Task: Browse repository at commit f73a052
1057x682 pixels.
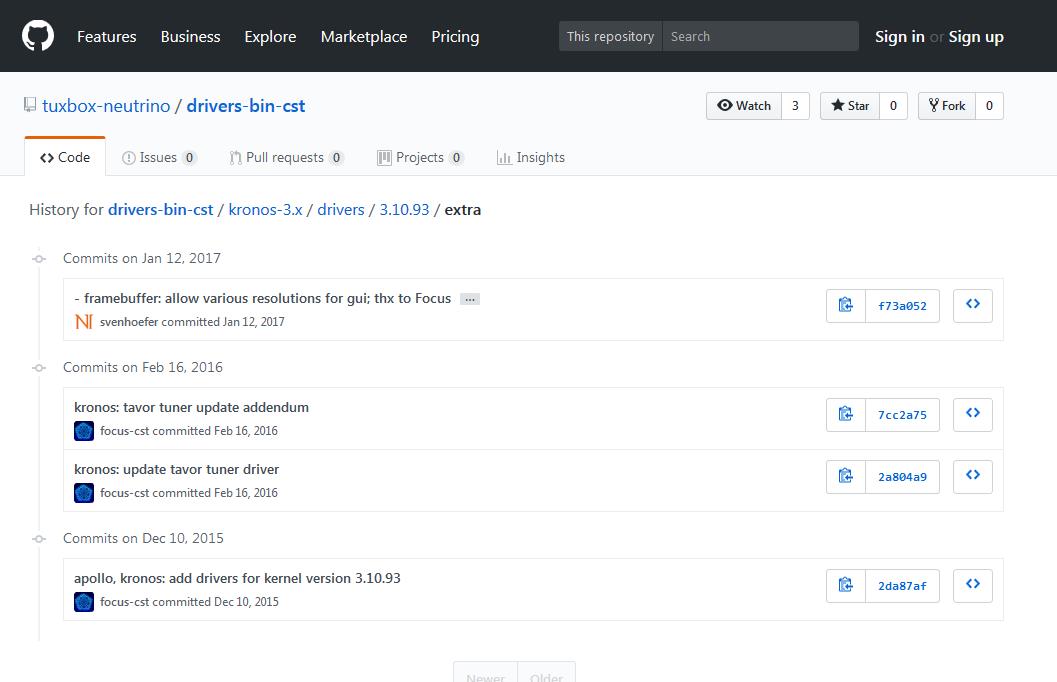Action: click(x=972, y=306)
